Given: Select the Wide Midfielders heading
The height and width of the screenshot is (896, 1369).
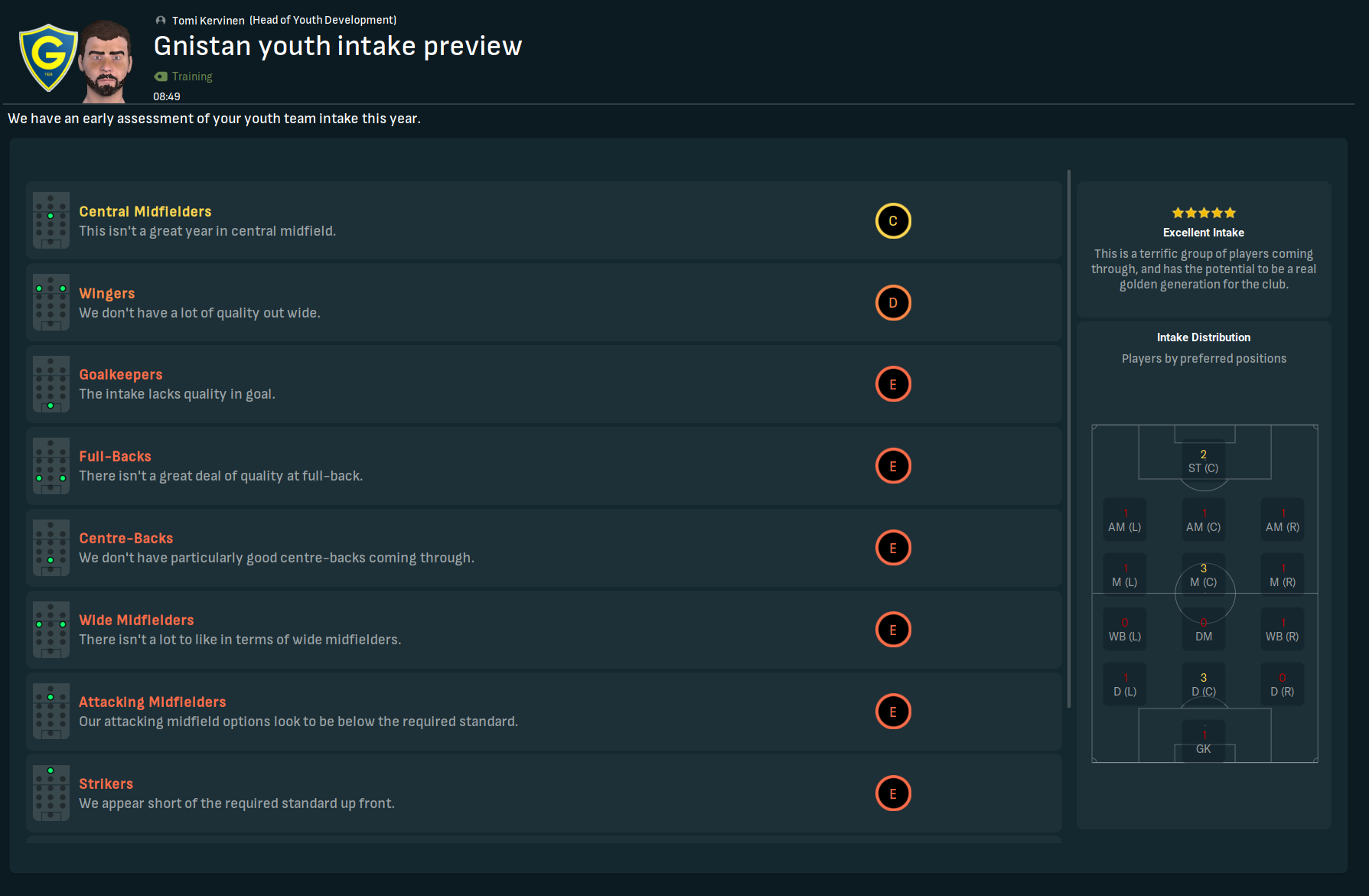Looking at the screenshot, I should (x=137, y=620).
